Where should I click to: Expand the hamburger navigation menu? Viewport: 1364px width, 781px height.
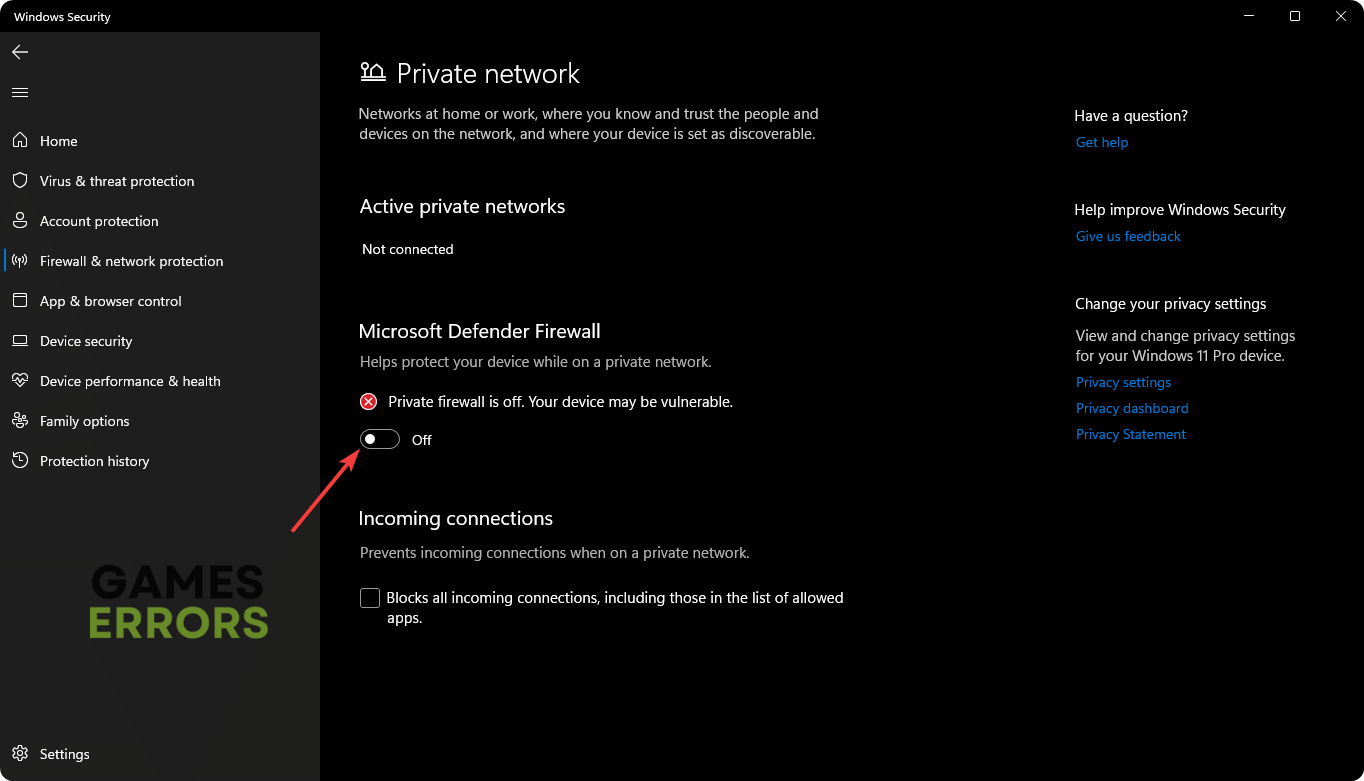coord(20,93)
